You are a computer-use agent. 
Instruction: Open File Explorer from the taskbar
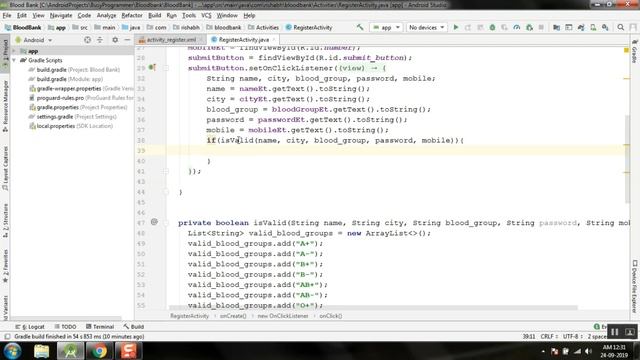coord(42,351)
